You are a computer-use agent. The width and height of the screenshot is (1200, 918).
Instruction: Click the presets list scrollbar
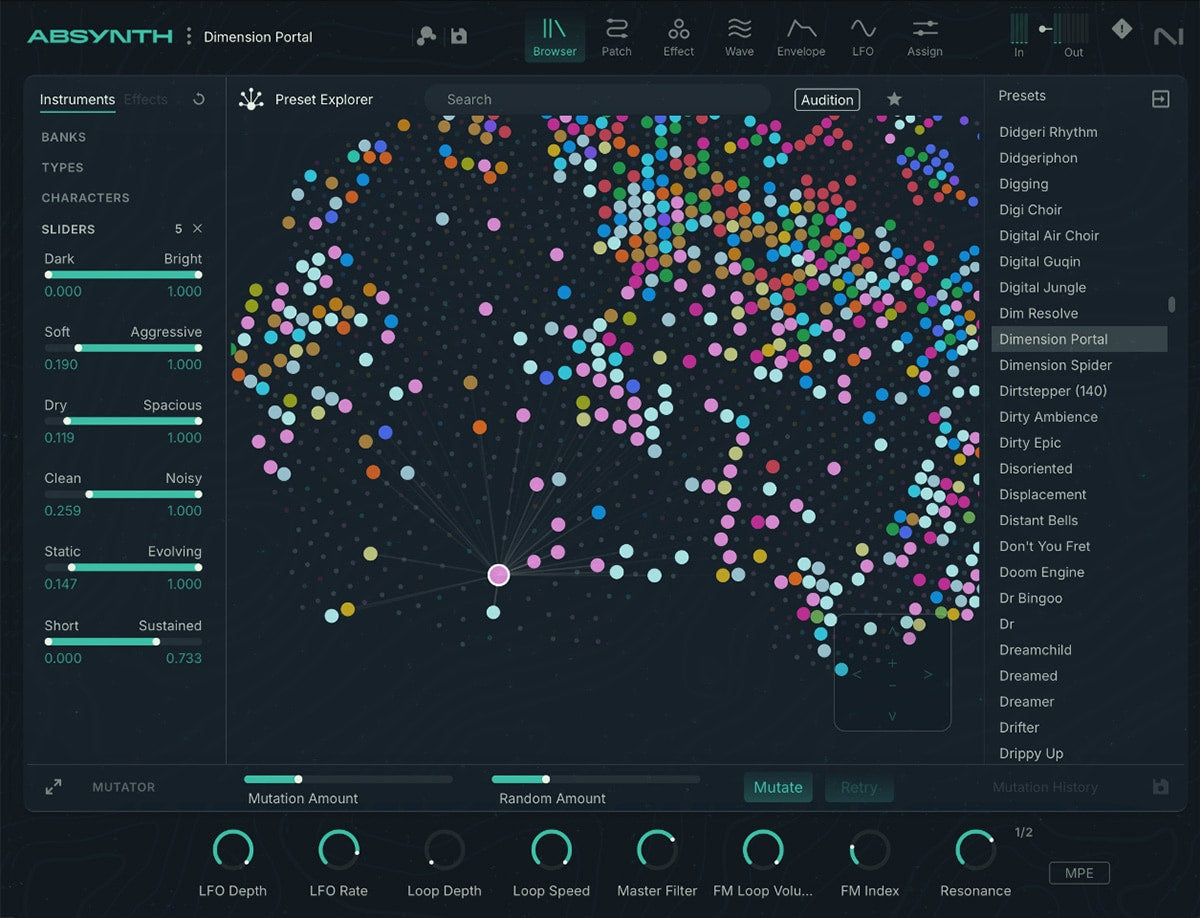(x=1172, y=304)
